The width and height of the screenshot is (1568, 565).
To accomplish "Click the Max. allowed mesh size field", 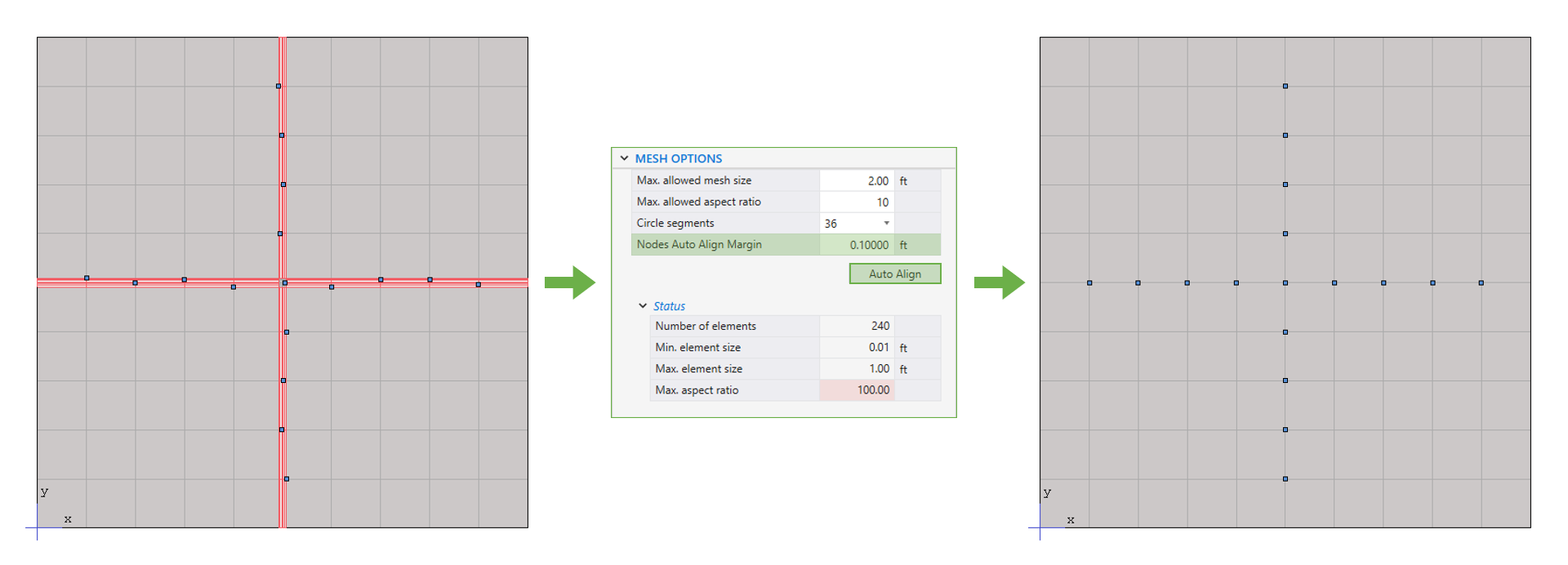I will pyautogui.click(x=856, y=180).
